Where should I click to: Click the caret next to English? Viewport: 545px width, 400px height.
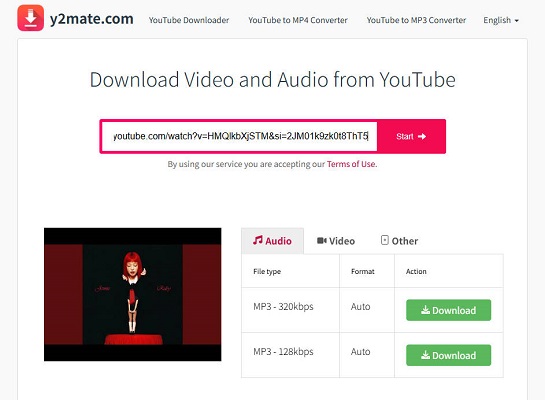[516, 21]
